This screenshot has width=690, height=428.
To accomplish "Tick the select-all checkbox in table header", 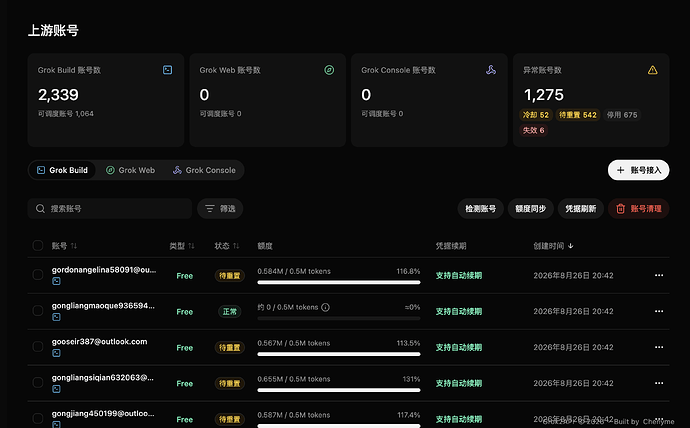I will tap(38, 245).
